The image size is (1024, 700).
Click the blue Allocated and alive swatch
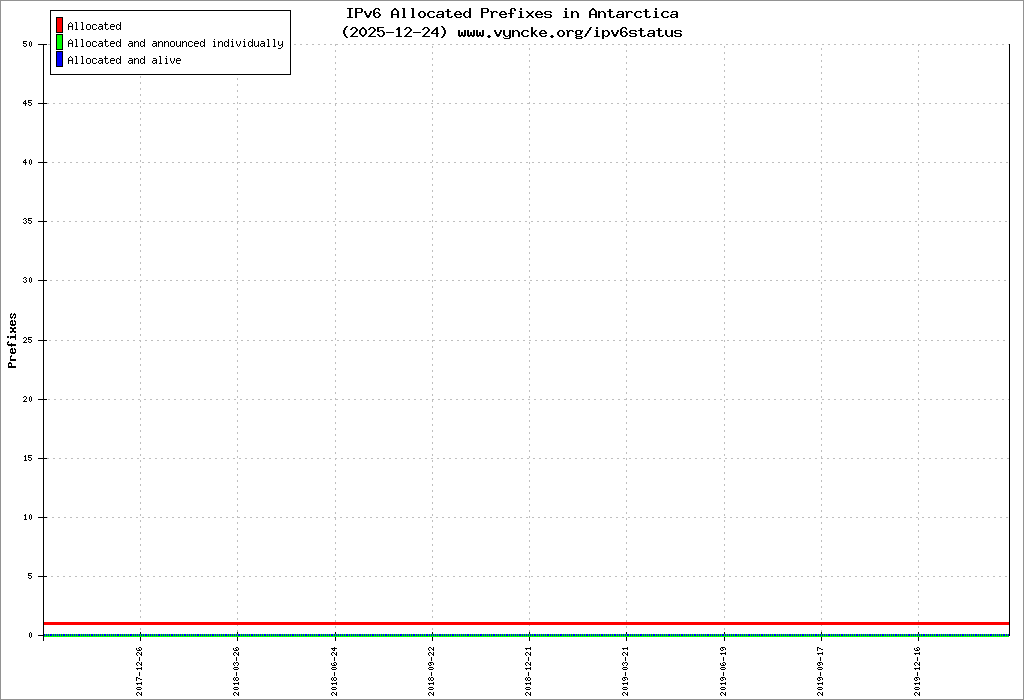(x=59, y=60)
